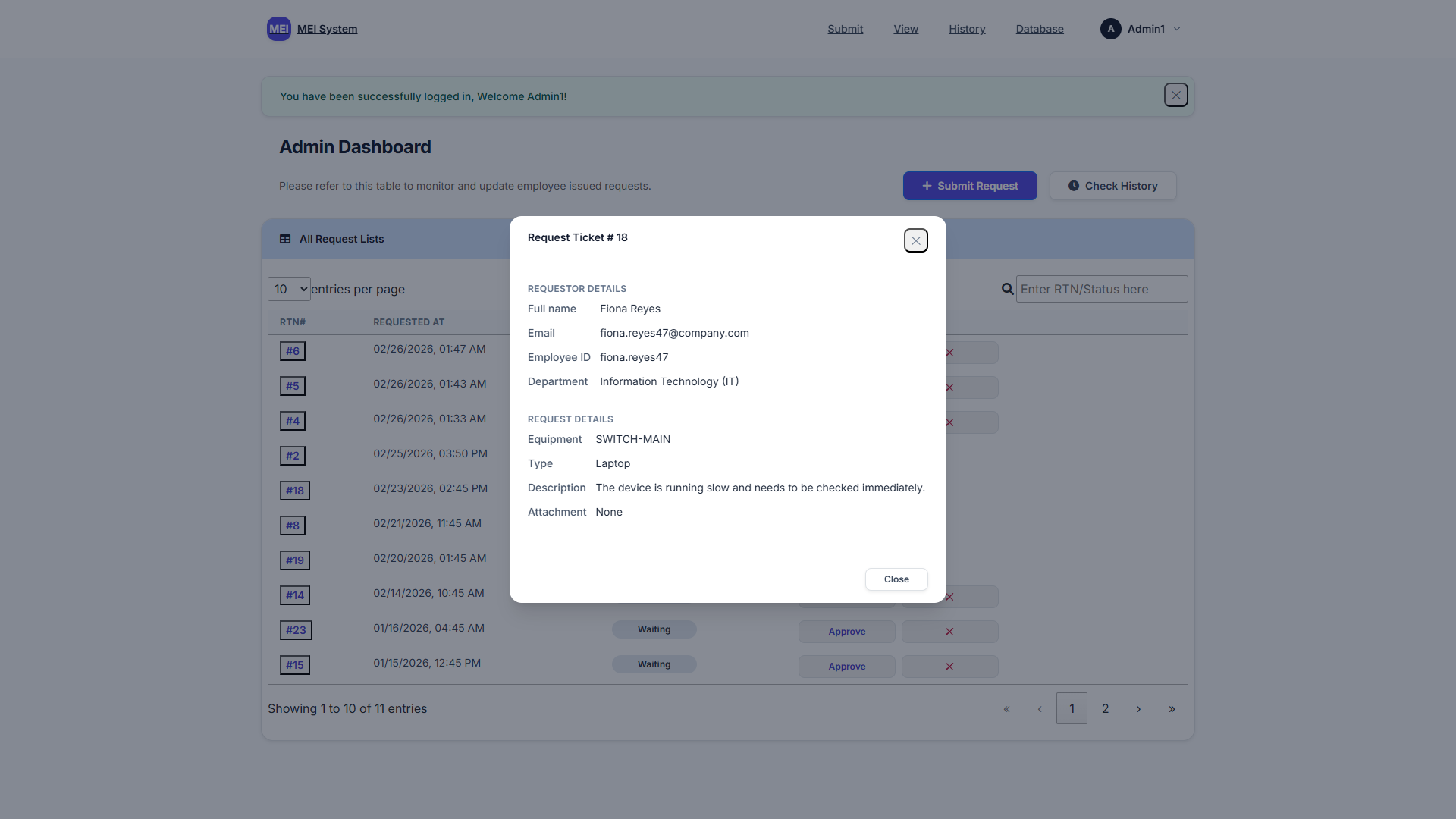1456x819 pixels.
Task: Expand the Admin1 user menu chevron
Action: [x=1177, y=29]
